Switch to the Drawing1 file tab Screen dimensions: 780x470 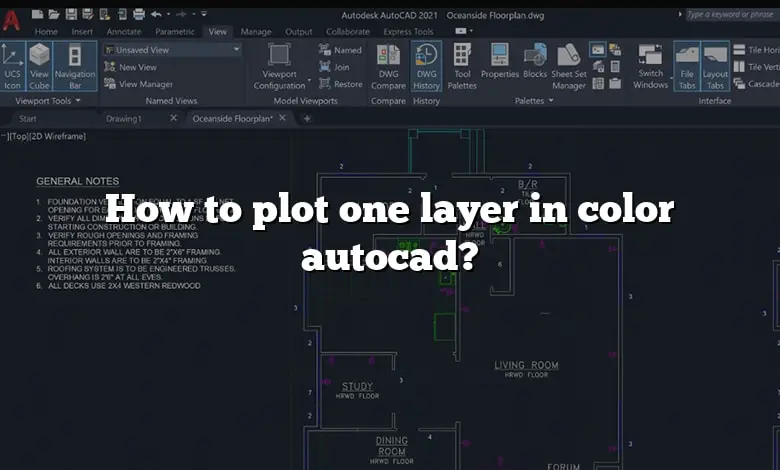click(124, 118)
